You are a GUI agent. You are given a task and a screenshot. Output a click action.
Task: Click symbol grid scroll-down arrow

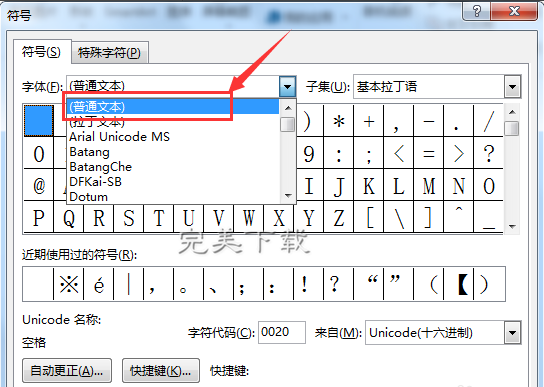[x=512, y=226]
